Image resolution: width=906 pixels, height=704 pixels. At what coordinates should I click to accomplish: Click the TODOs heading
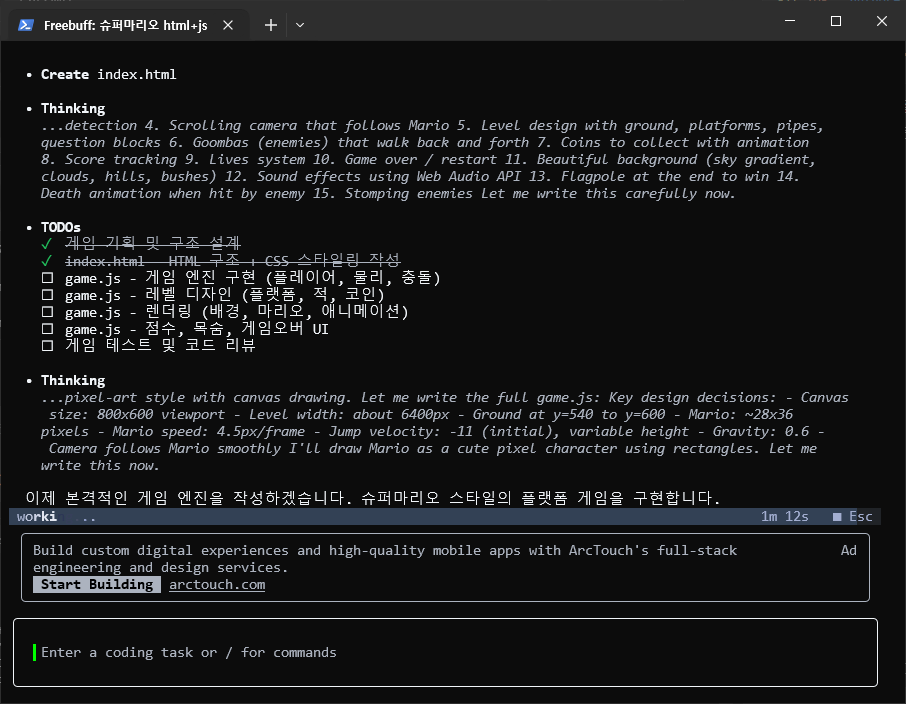61,227
